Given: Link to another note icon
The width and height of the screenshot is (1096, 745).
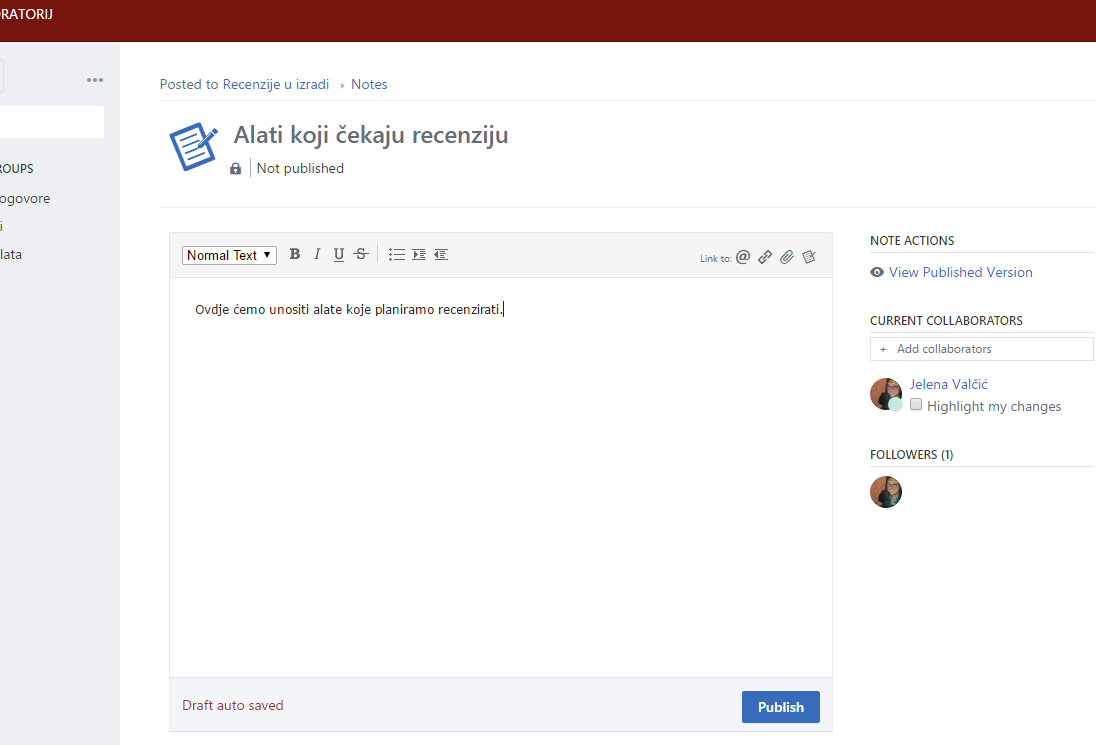Looking at the screenshot, I should [x=809, y=257].
